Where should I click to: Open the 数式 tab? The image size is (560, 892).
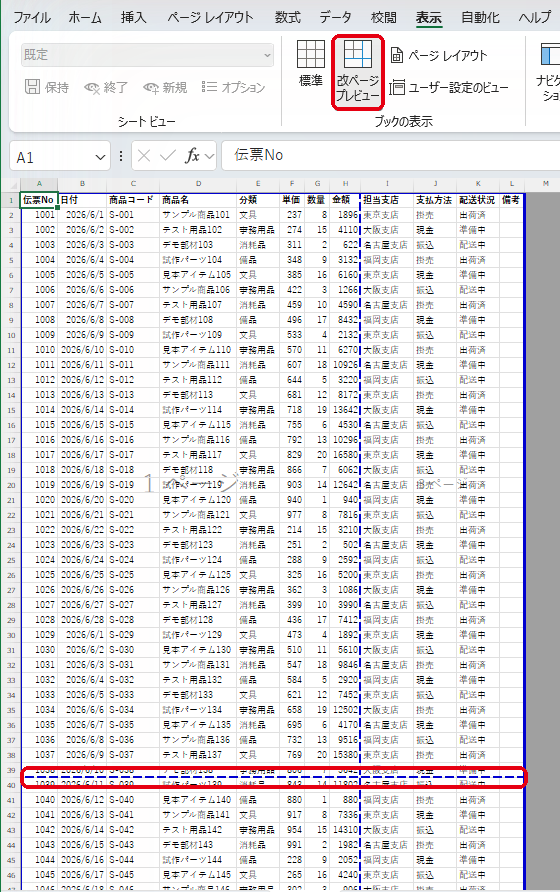287,18
